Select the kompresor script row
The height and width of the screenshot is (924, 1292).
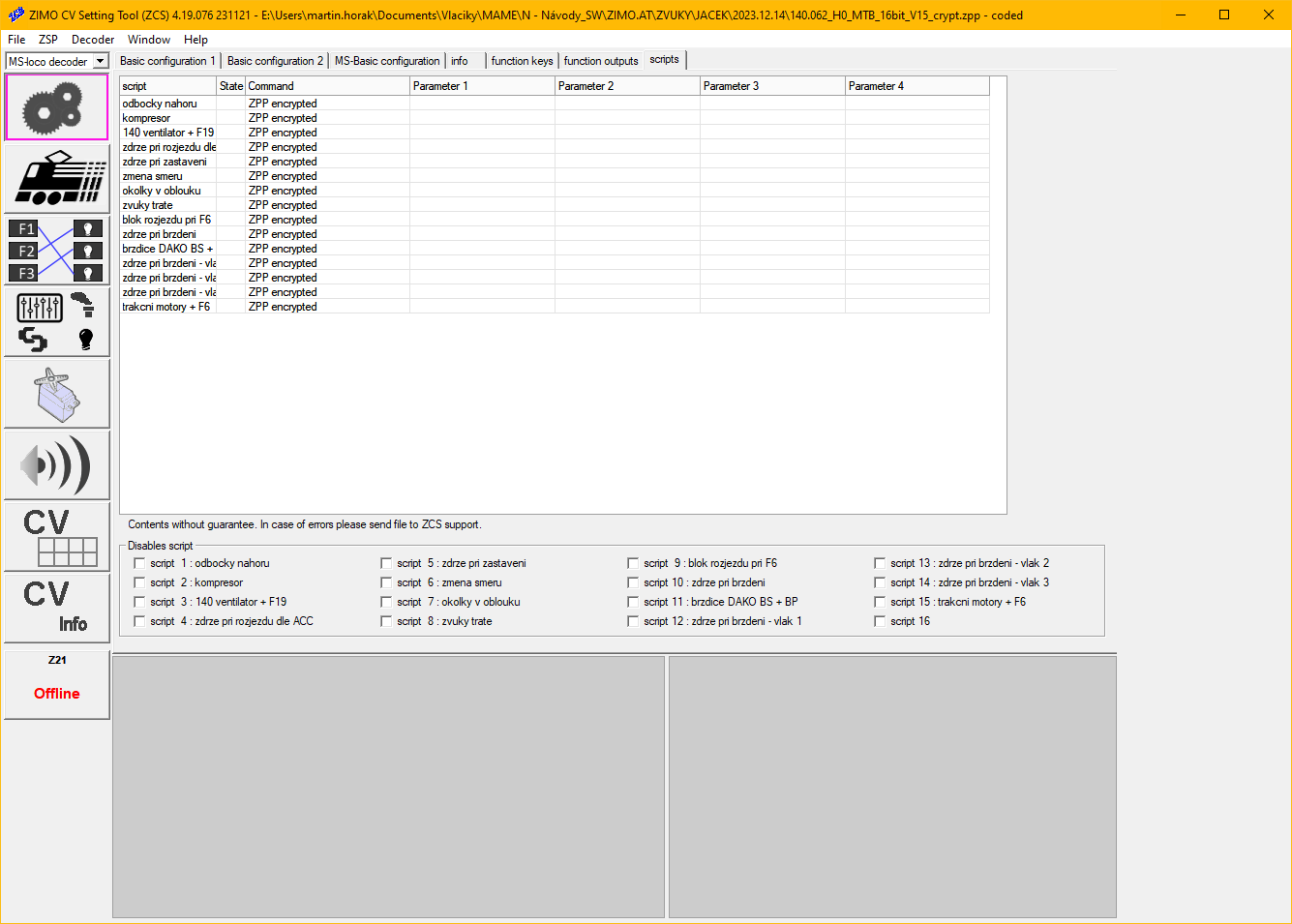click(x=167, y=118)
